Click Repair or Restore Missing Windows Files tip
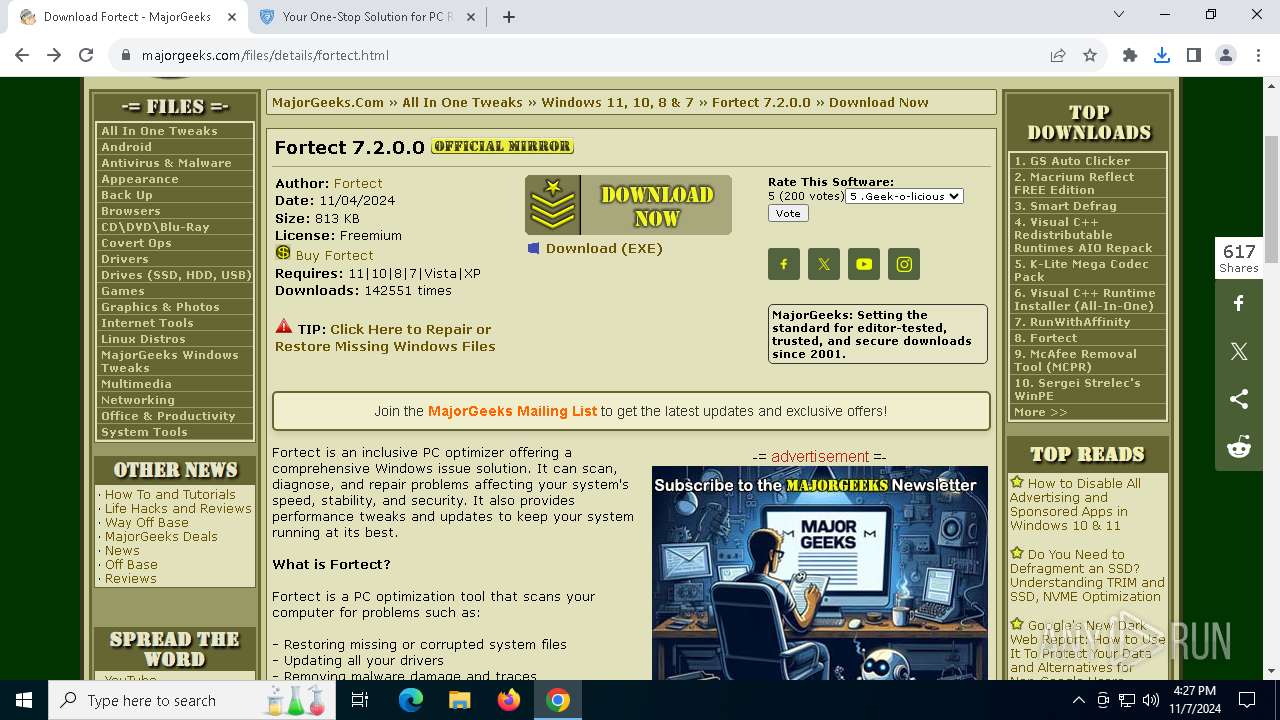The width and height of the screenshot is (1280, 720). [385, 338]
